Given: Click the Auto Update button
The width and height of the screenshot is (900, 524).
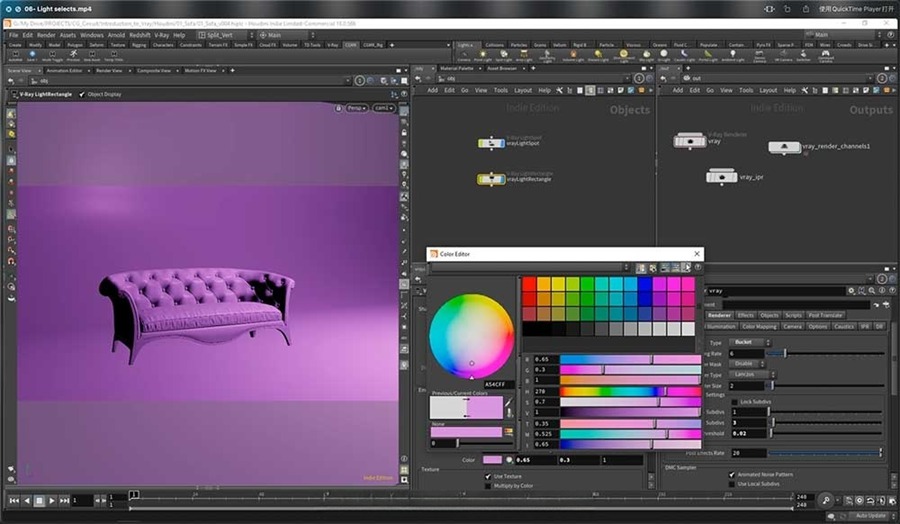Looking at the screenshot, I should tap(870, 516).
